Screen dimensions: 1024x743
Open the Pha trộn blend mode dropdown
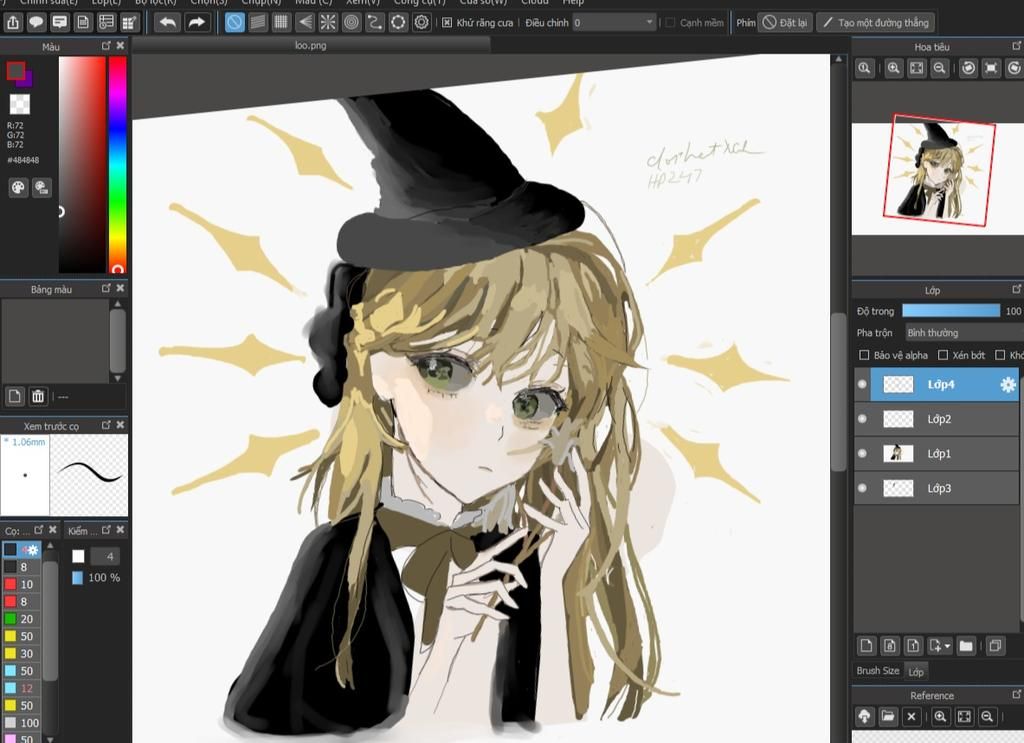(964, 333)
